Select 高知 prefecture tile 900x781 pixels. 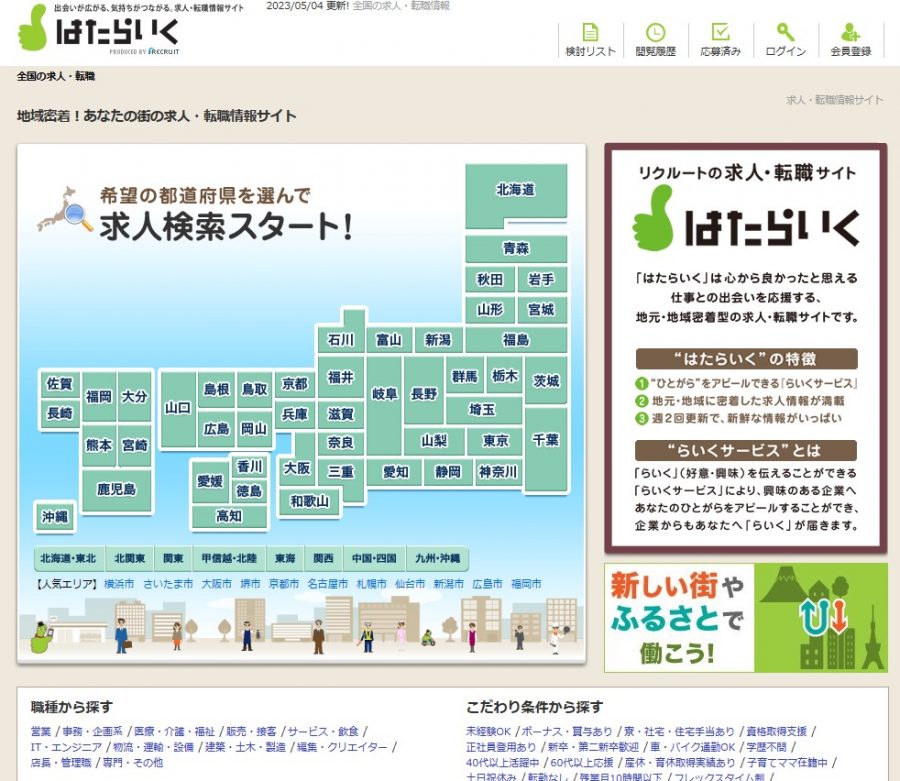coord(228,516)
